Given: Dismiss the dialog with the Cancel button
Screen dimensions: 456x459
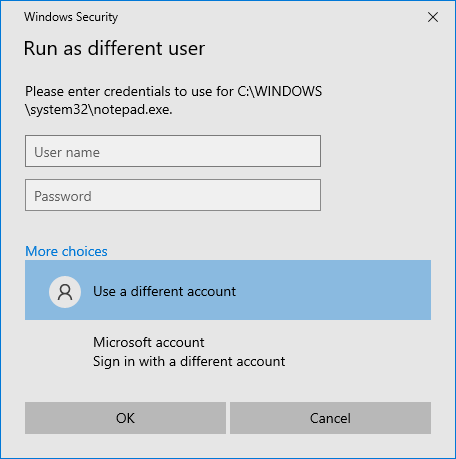Looking at the screenshot, I should [x=330, y=418].
